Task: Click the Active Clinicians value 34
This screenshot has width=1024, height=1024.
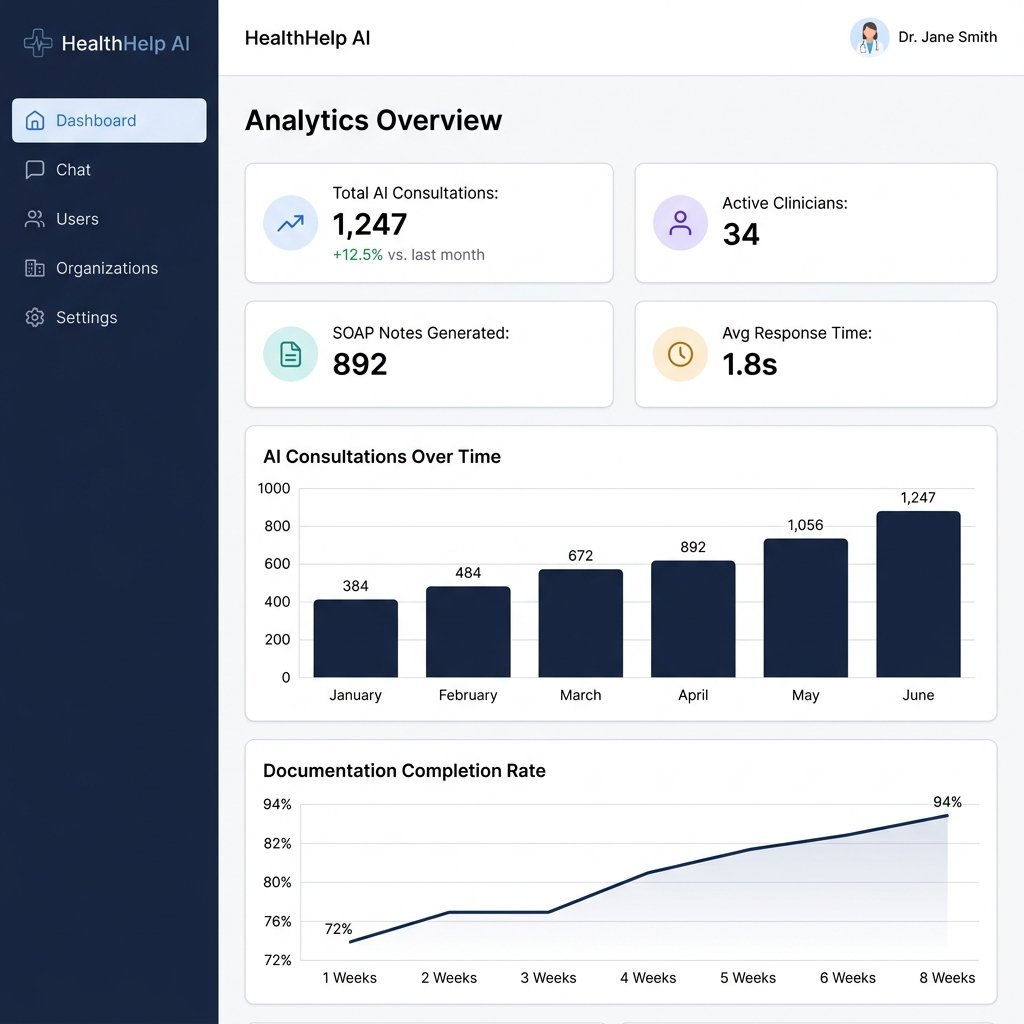Action: 741,234
